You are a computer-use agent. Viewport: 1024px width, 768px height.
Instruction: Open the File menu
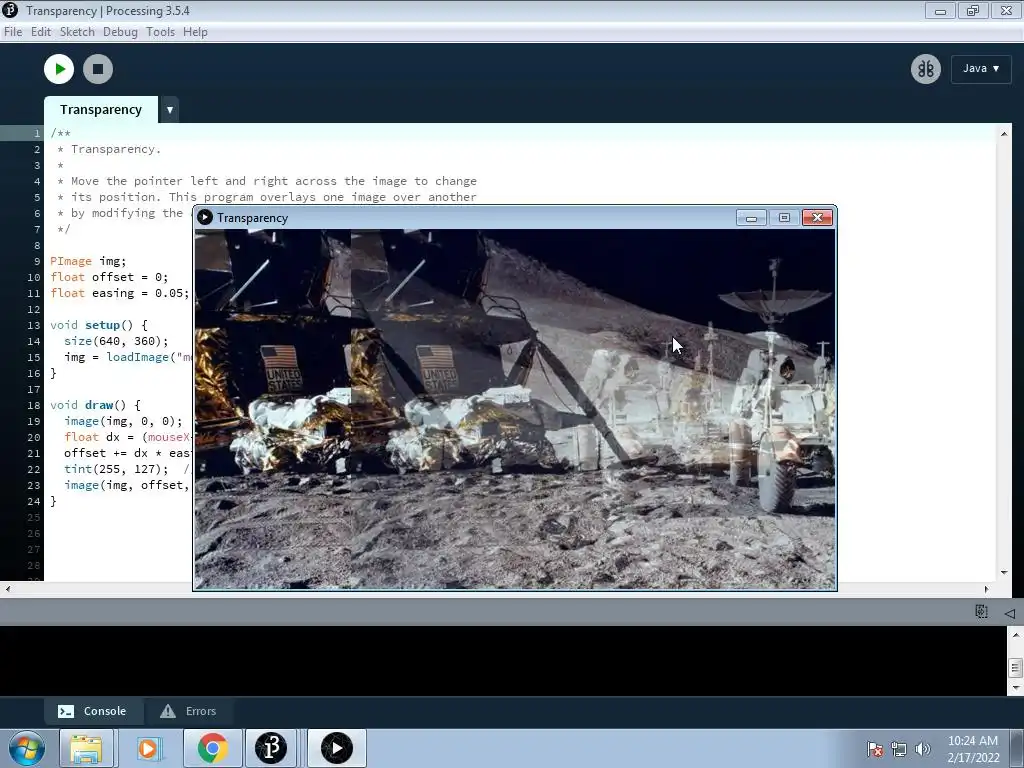tap(13, 32)
